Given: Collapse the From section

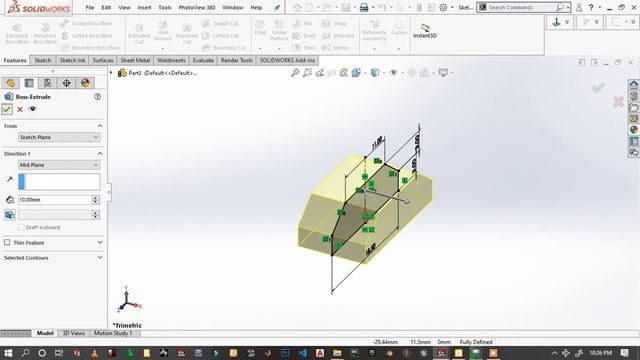Looking at the screenshot, I should click(100, 126).
